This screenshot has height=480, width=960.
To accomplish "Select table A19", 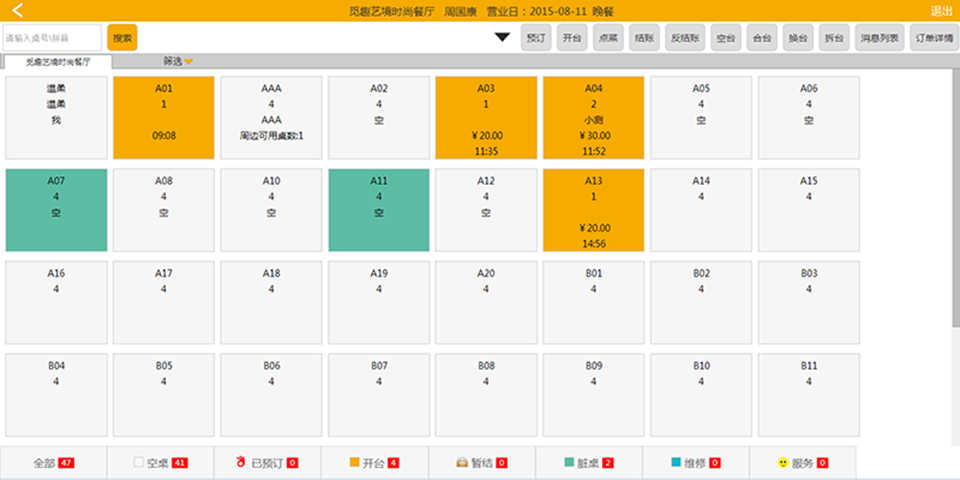I will (379, 302).
